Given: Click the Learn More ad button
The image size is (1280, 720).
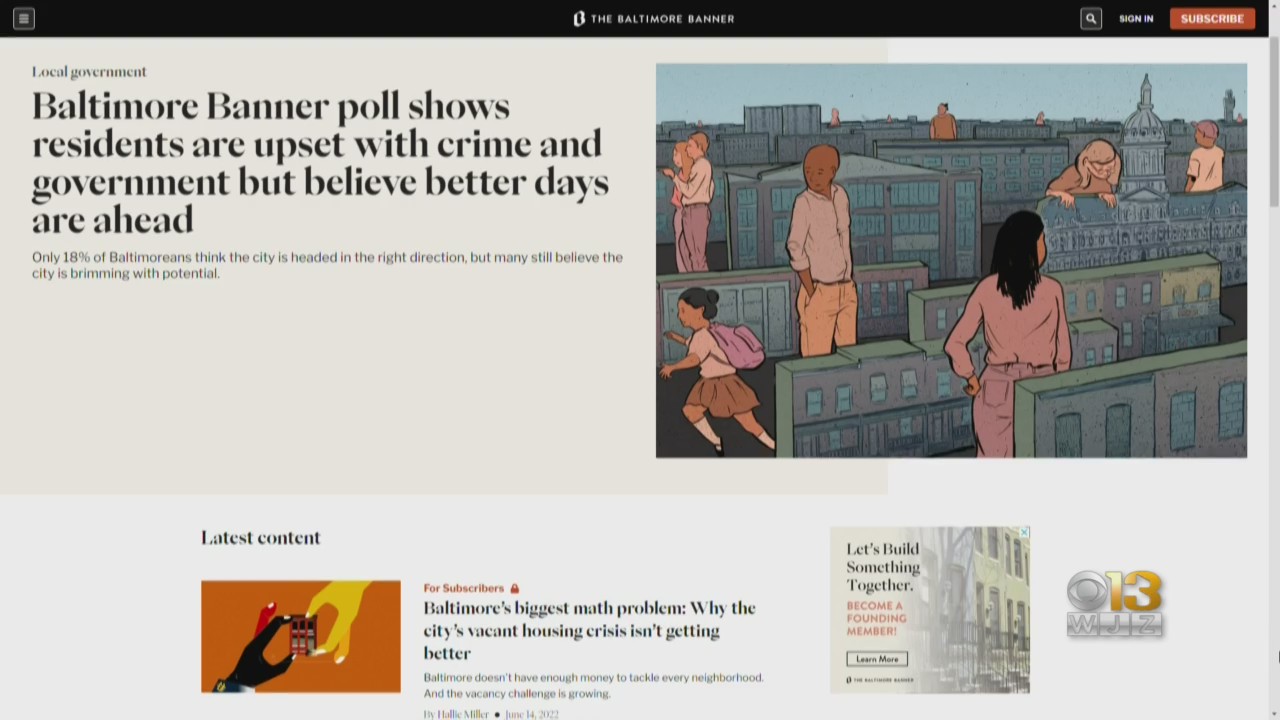Looking at the screenshot, I should click(x=877, y=659).
